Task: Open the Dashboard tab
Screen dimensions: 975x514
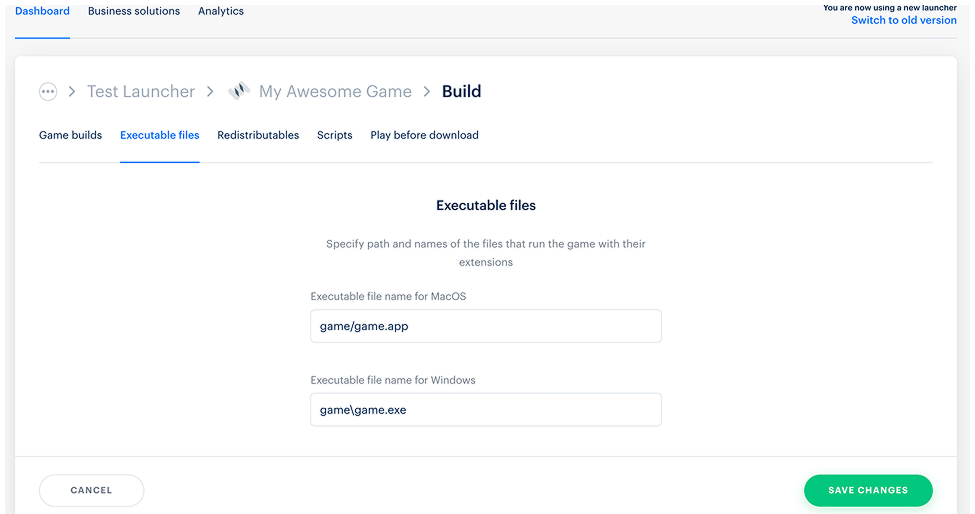Action: 42,11
